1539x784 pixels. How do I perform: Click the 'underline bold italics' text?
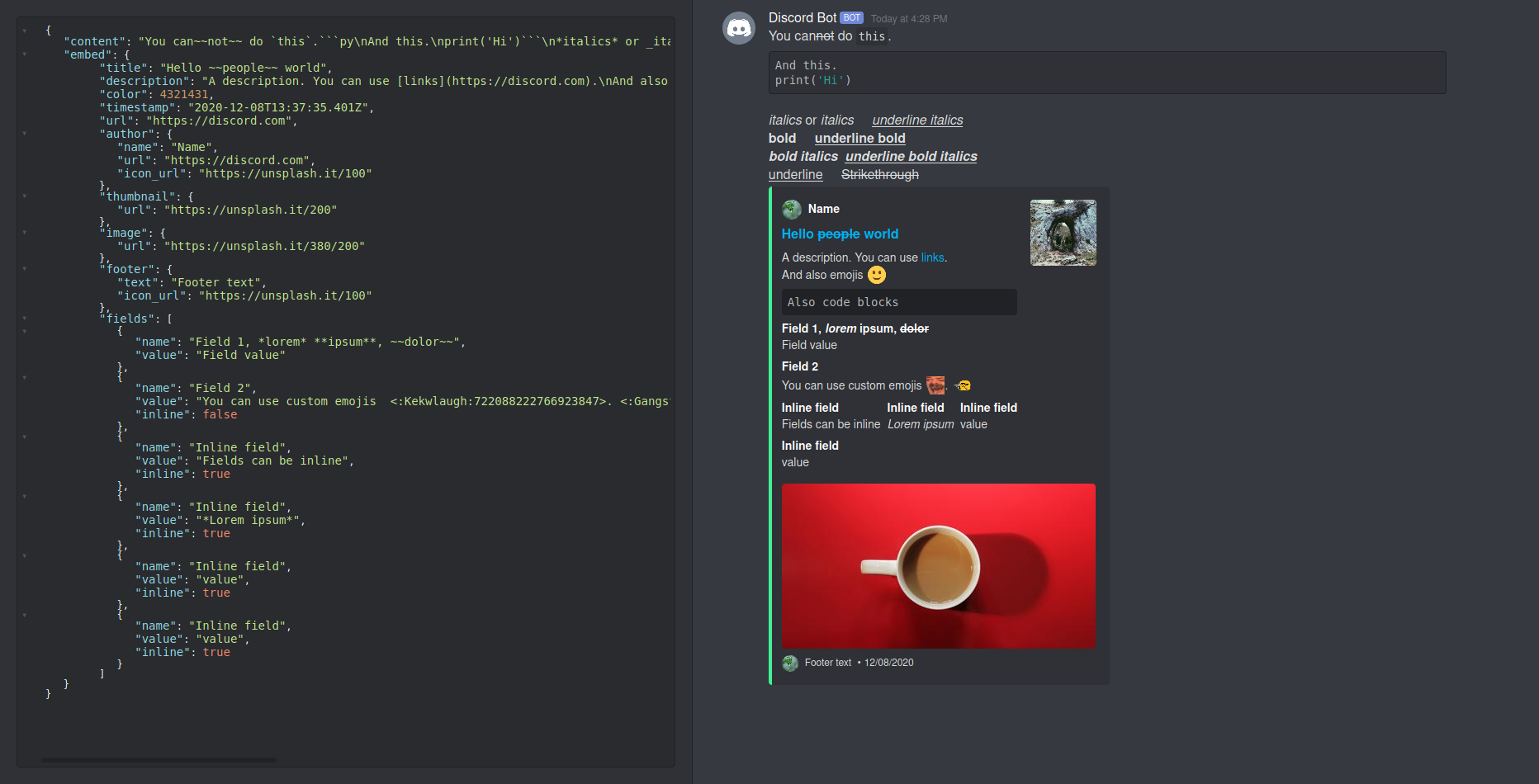click(x=911, y=157)
